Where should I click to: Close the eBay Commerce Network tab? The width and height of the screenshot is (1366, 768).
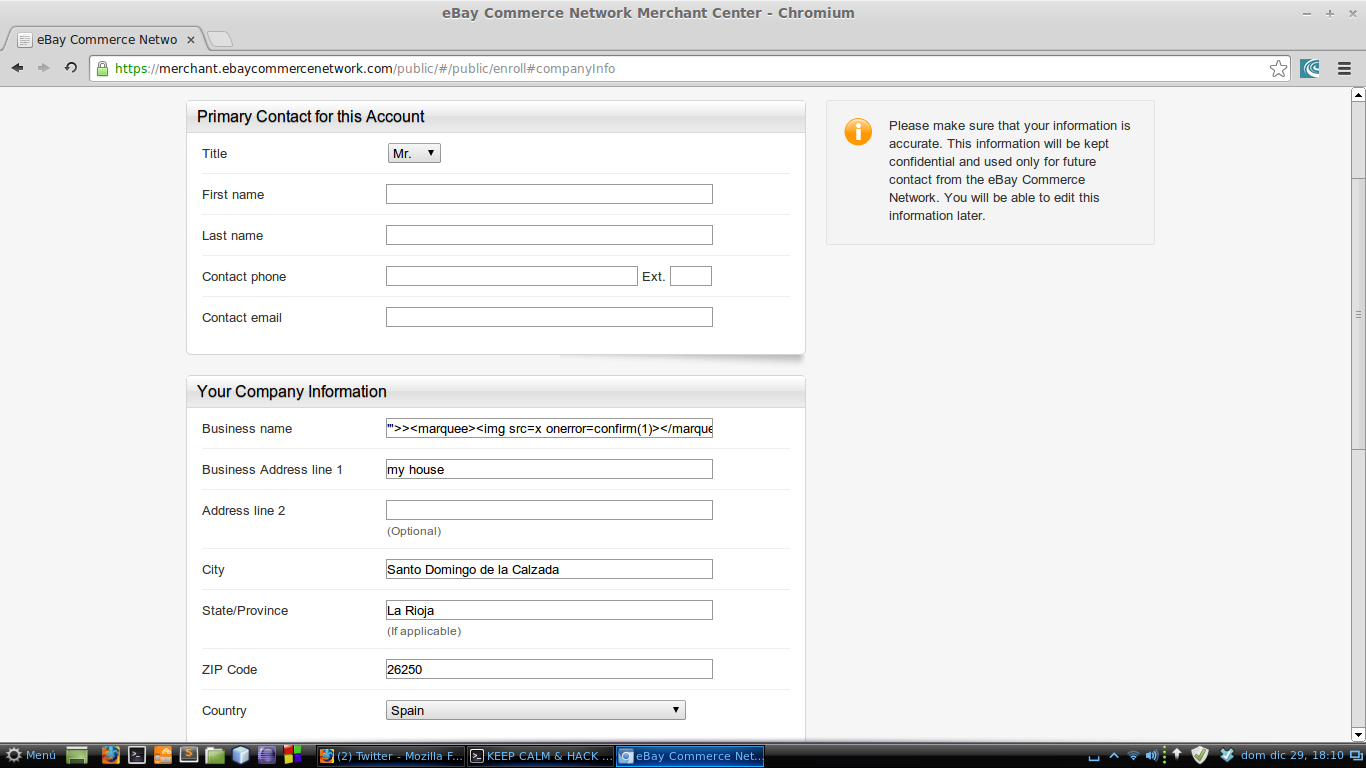click(193, 40)
